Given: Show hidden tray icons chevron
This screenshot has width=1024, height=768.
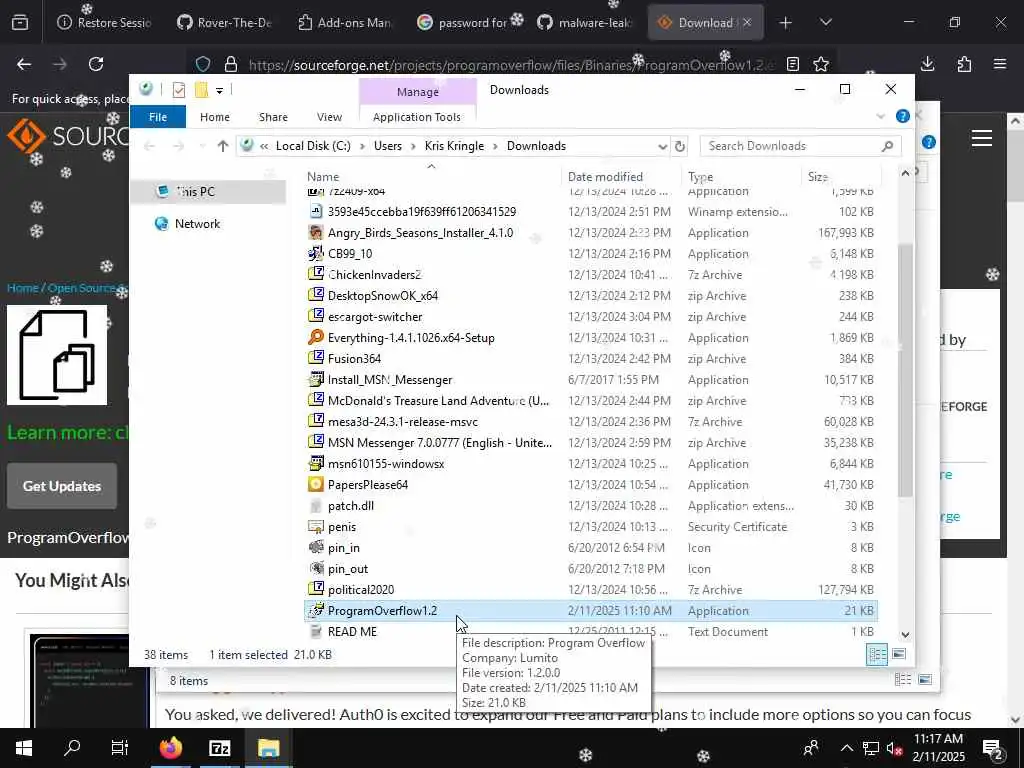Looking at the screenshot, I should pos(846,748).
